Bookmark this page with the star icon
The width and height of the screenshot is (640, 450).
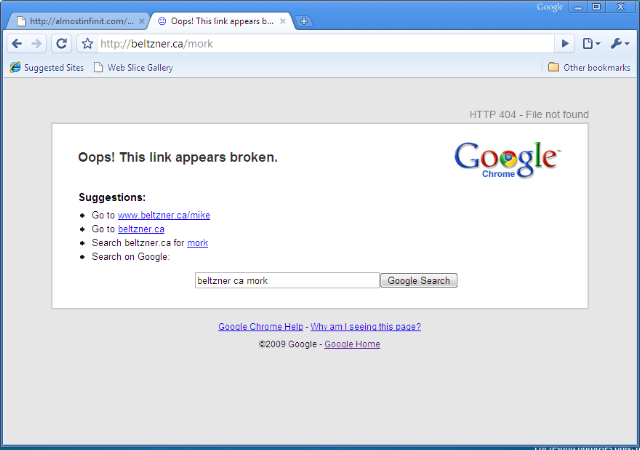[x=87, y=43]
